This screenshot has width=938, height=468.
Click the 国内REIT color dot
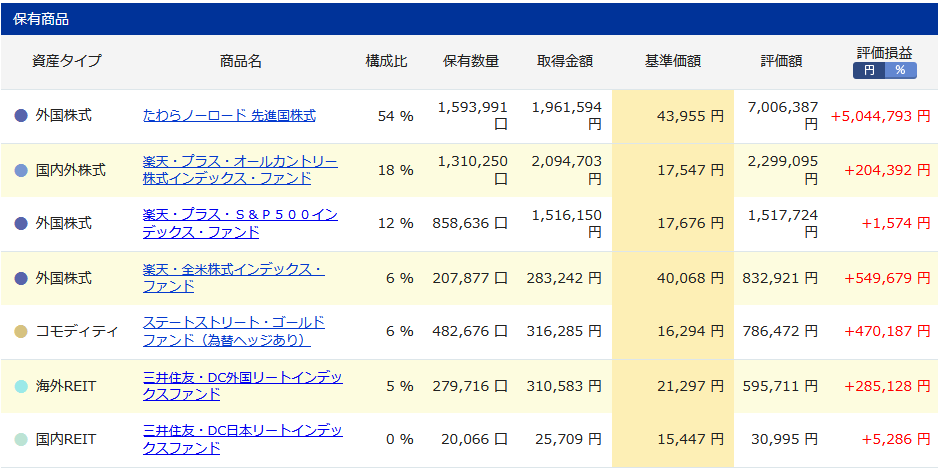[x=21, y=440]
